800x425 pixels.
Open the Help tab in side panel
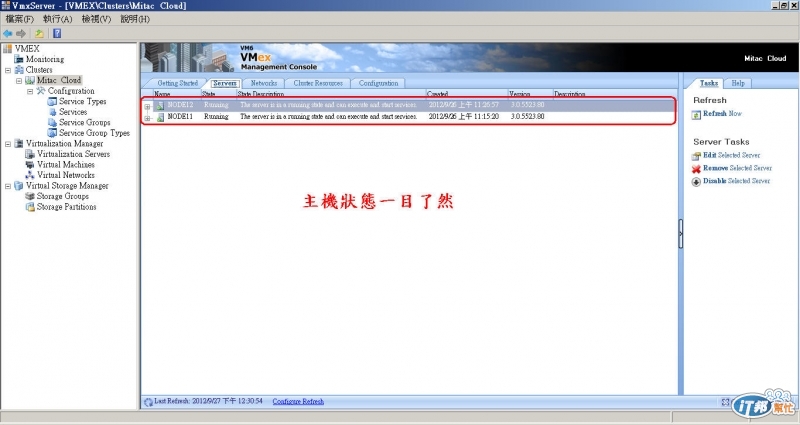point(738,83)
